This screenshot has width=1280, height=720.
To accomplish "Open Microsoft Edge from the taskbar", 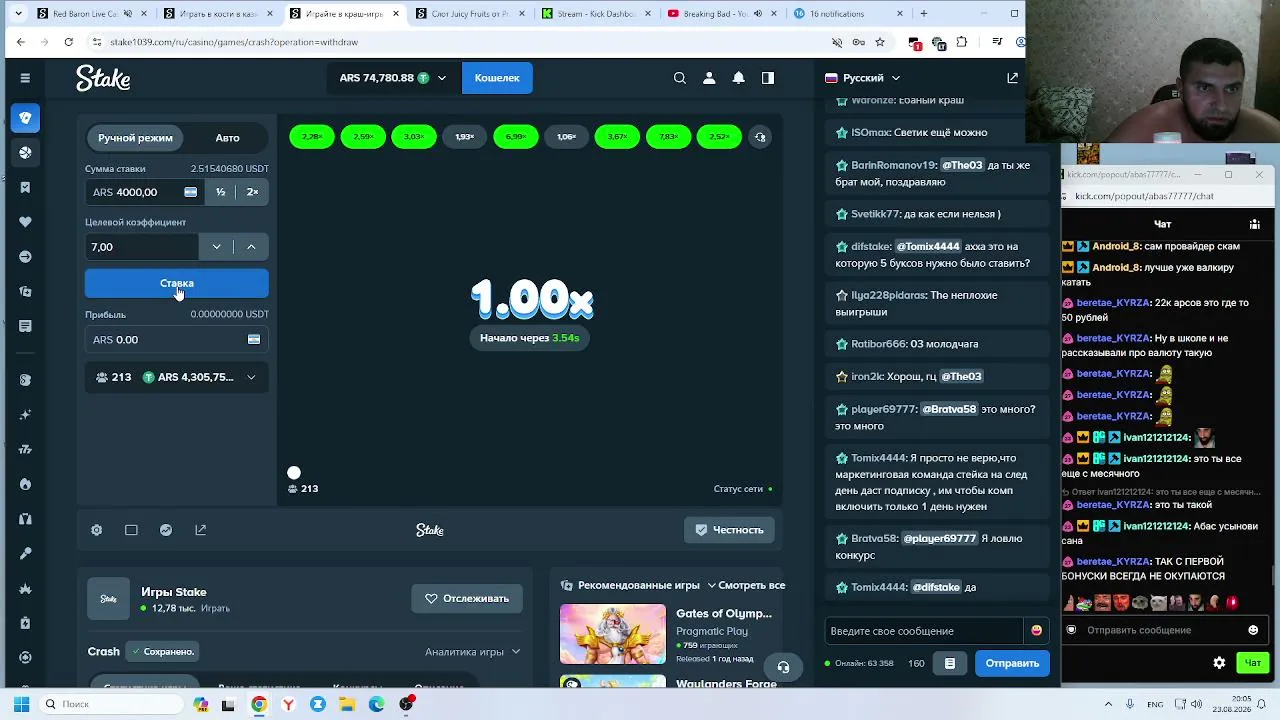I will pos(376,704).
